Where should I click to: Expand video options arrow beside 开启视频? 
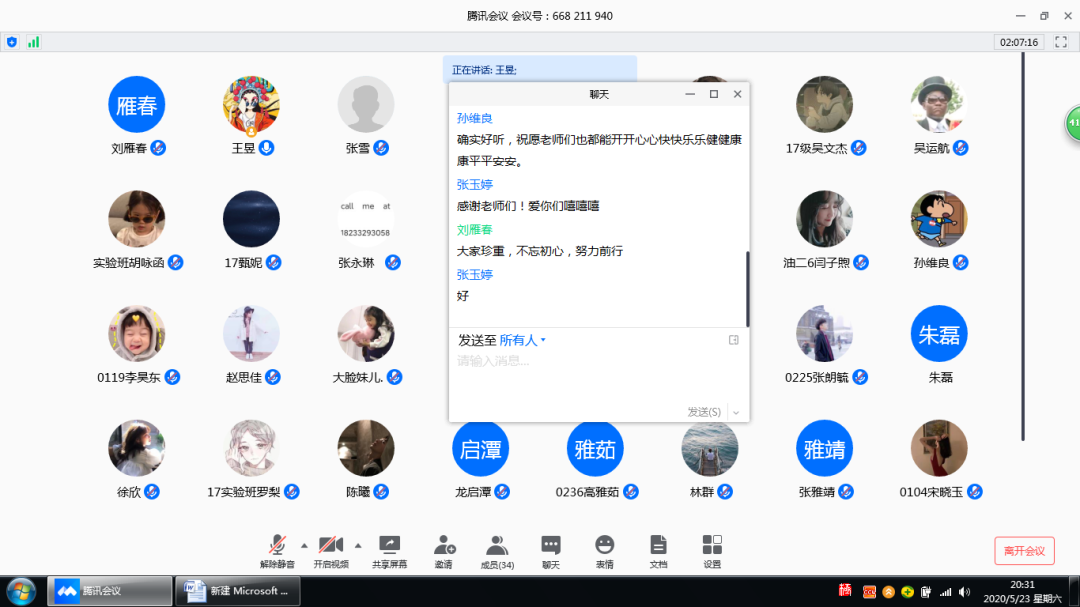358,545
